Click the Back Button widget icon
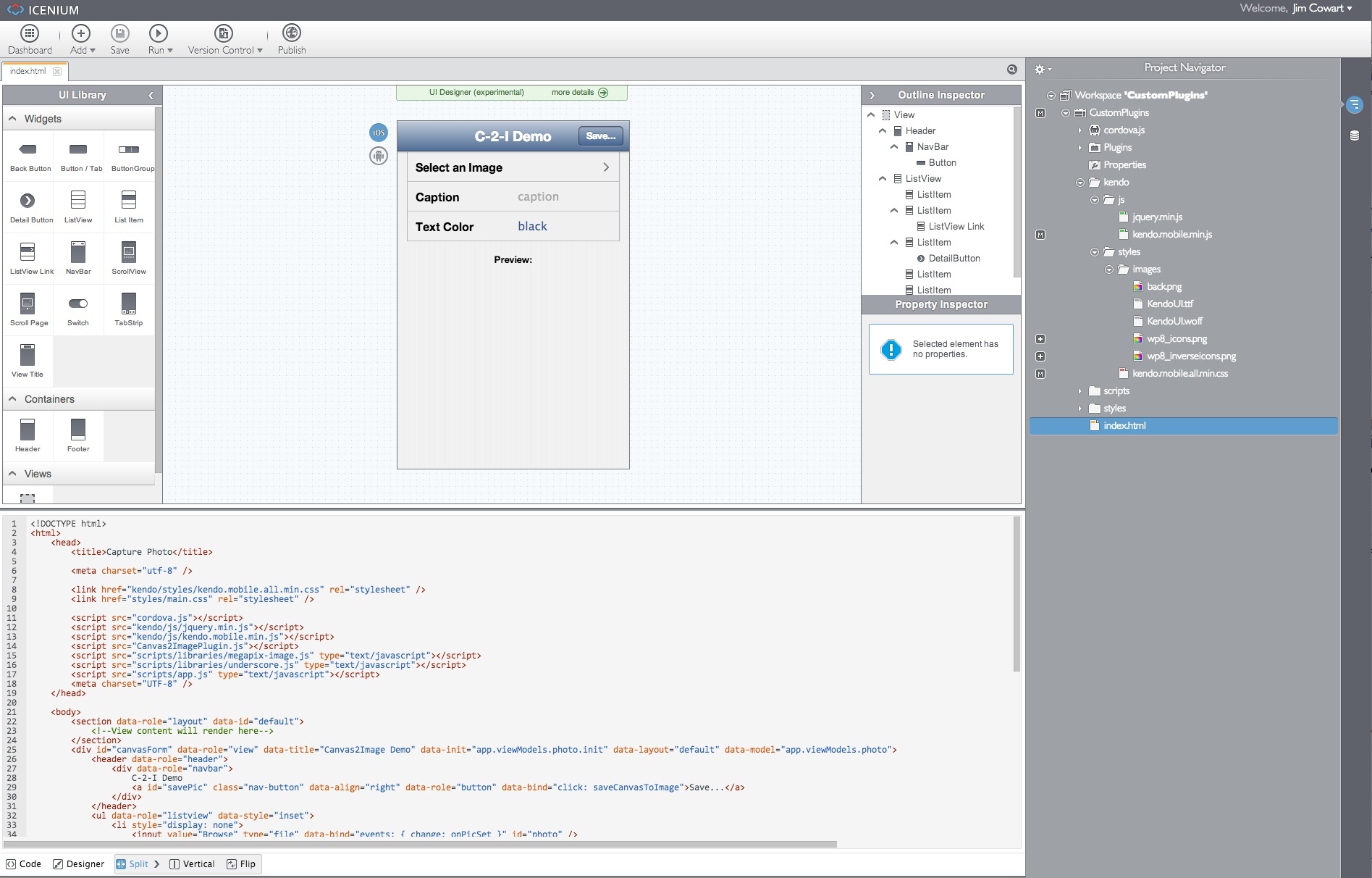This screenshot has width=1372, height=878. (28, 149)
